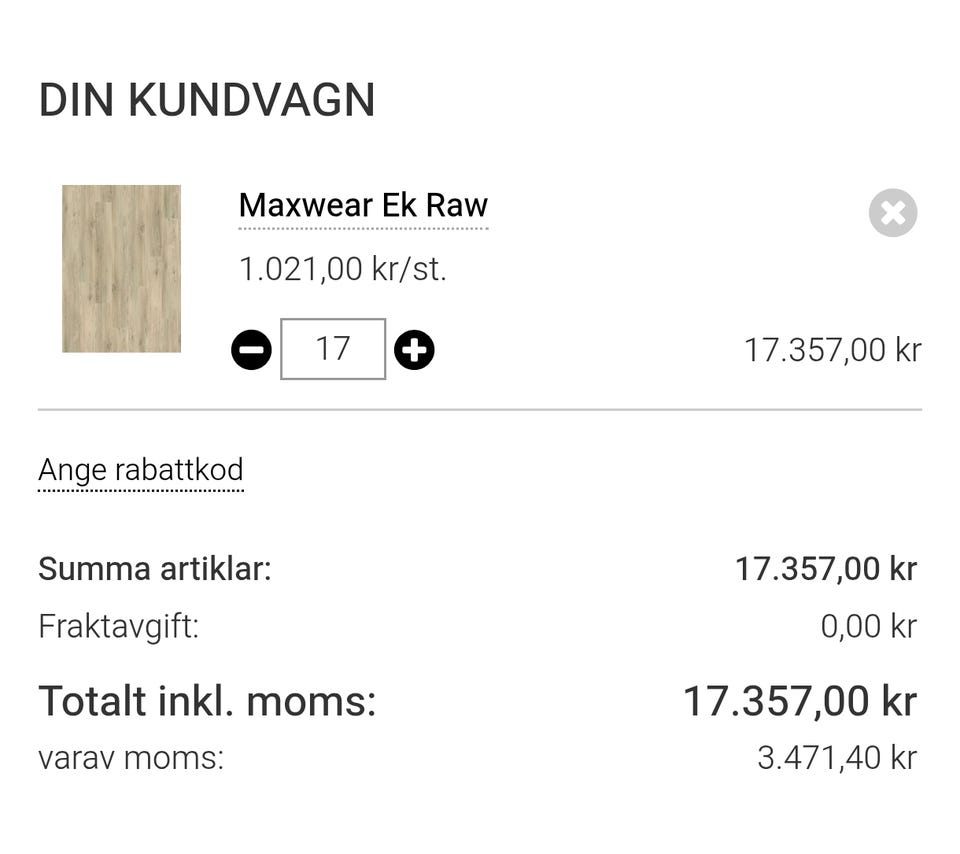The image size is (960, 854).
Task: Click the circular remove icon for the product
Action: [x=893, y=213]
